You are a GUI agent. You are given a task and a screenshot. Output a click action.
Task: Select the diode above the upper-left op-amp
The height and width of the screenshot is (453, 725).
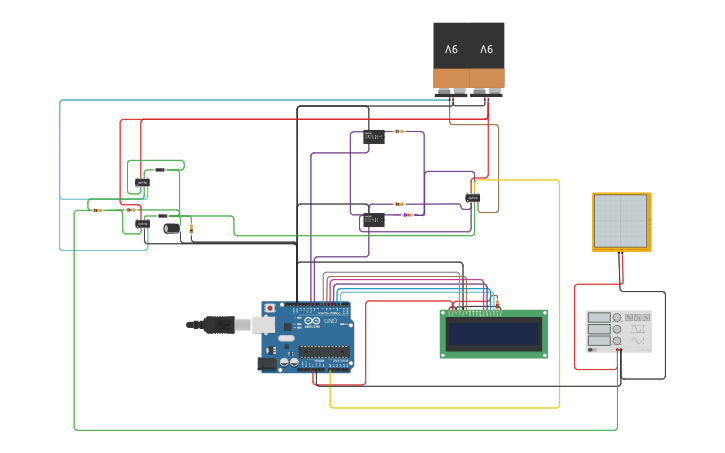[x=159, y=170]
